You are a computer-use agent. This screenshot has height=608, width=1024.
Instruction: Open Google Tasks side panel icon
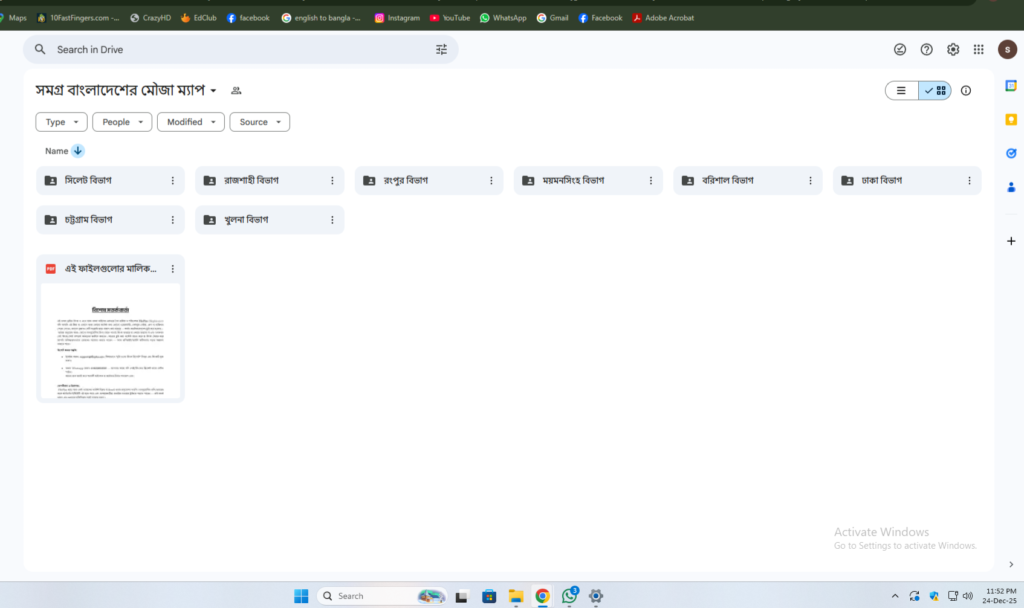pos(1011,153)
